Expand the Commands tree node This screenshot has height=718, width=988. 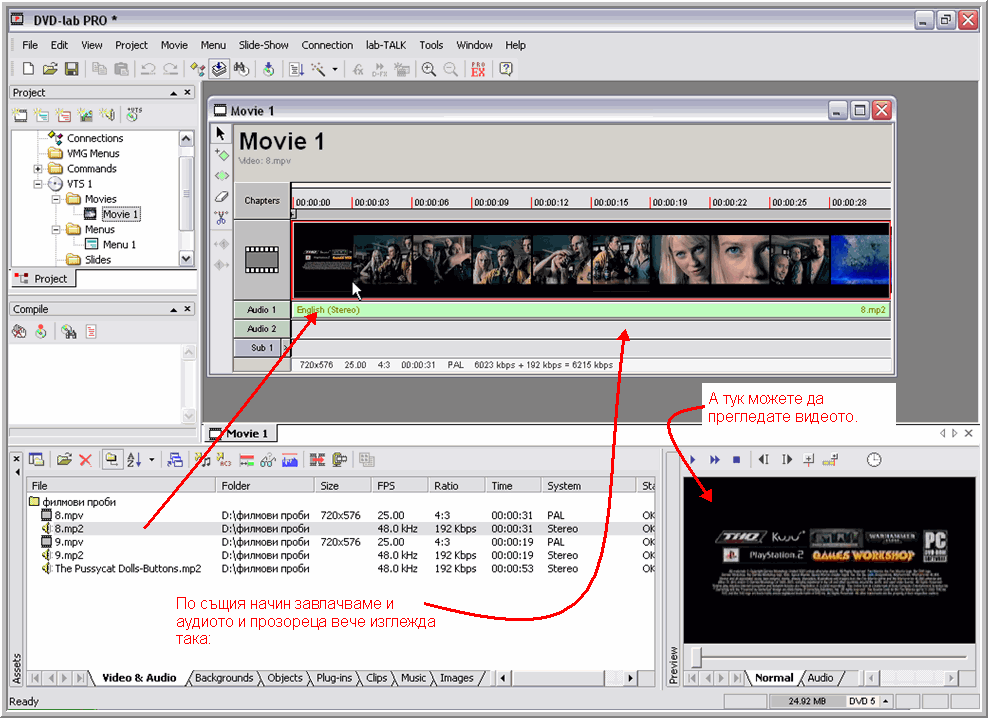click(38, 169)
